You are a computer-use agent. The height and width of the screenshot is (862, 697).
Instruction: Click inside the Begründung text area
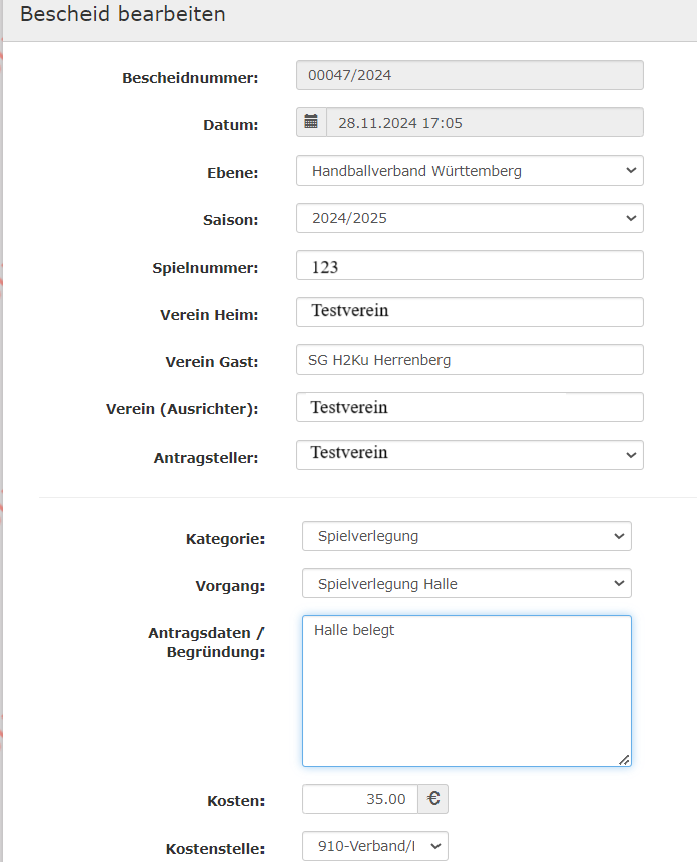pos(466,690)
